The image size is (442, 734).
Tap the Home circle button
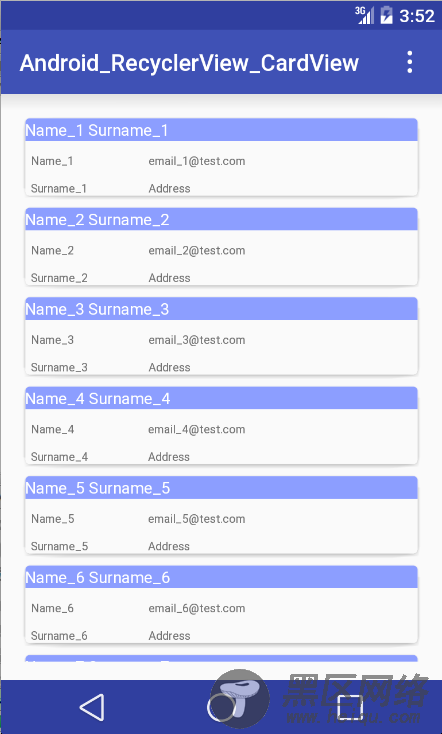click(221, 707)
